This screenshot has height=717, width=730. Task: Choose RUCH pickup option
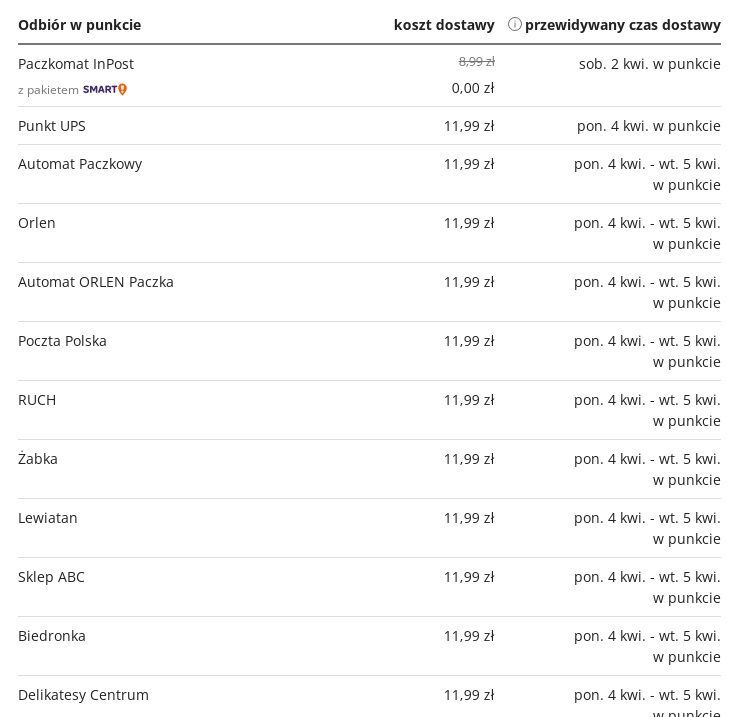click(37, 400)
